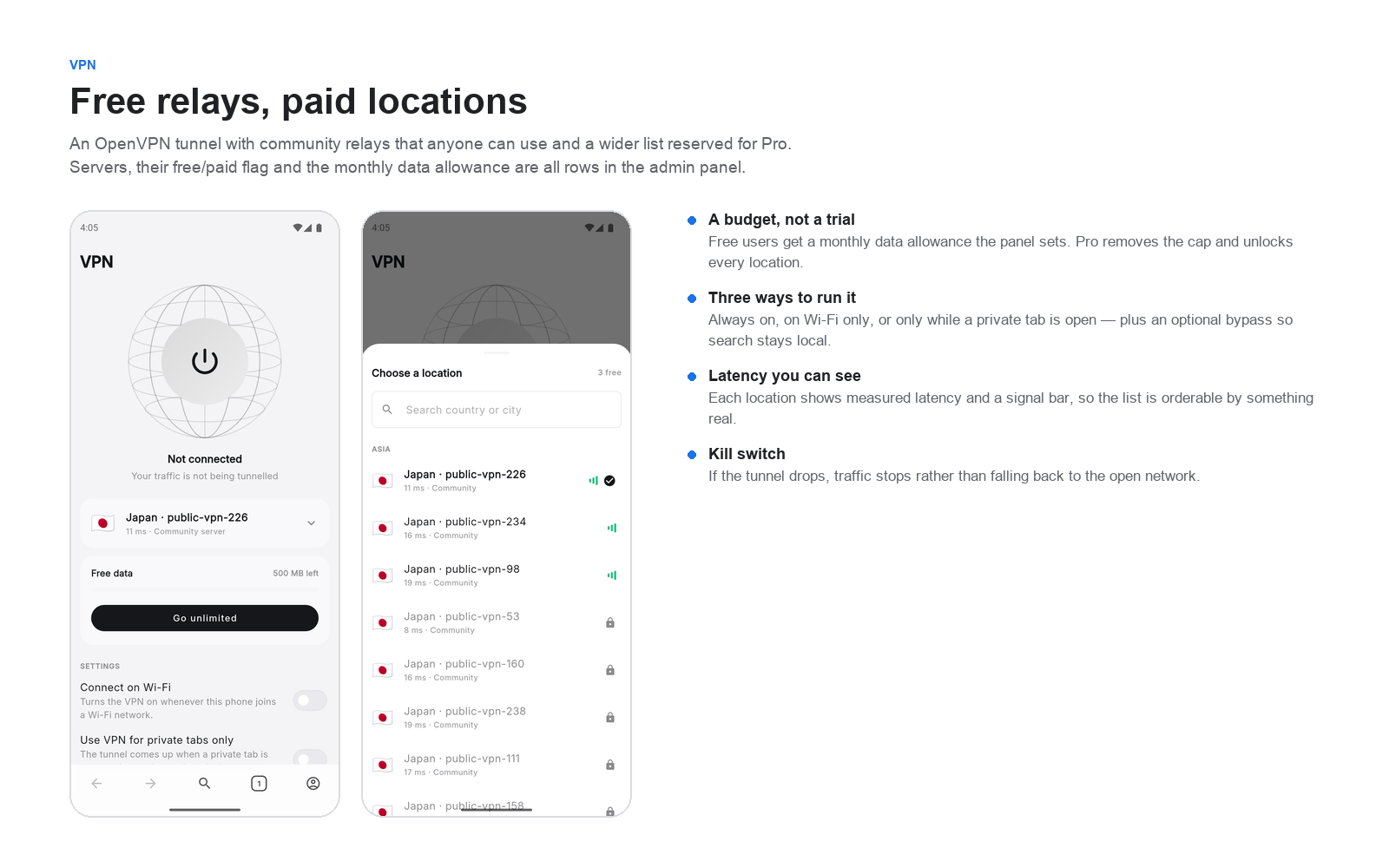This screenshot has height=868, width=1389.
Task: Select Japan public-vpn-98 location
Action: (x=497, y=575)
